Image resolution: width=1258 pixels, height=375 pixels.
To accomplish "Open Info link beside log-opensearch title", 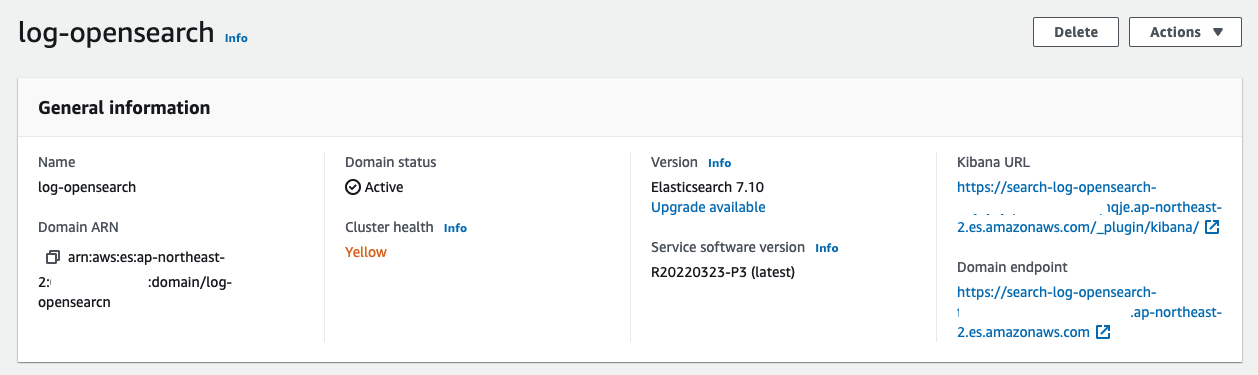I will [236, 38].
